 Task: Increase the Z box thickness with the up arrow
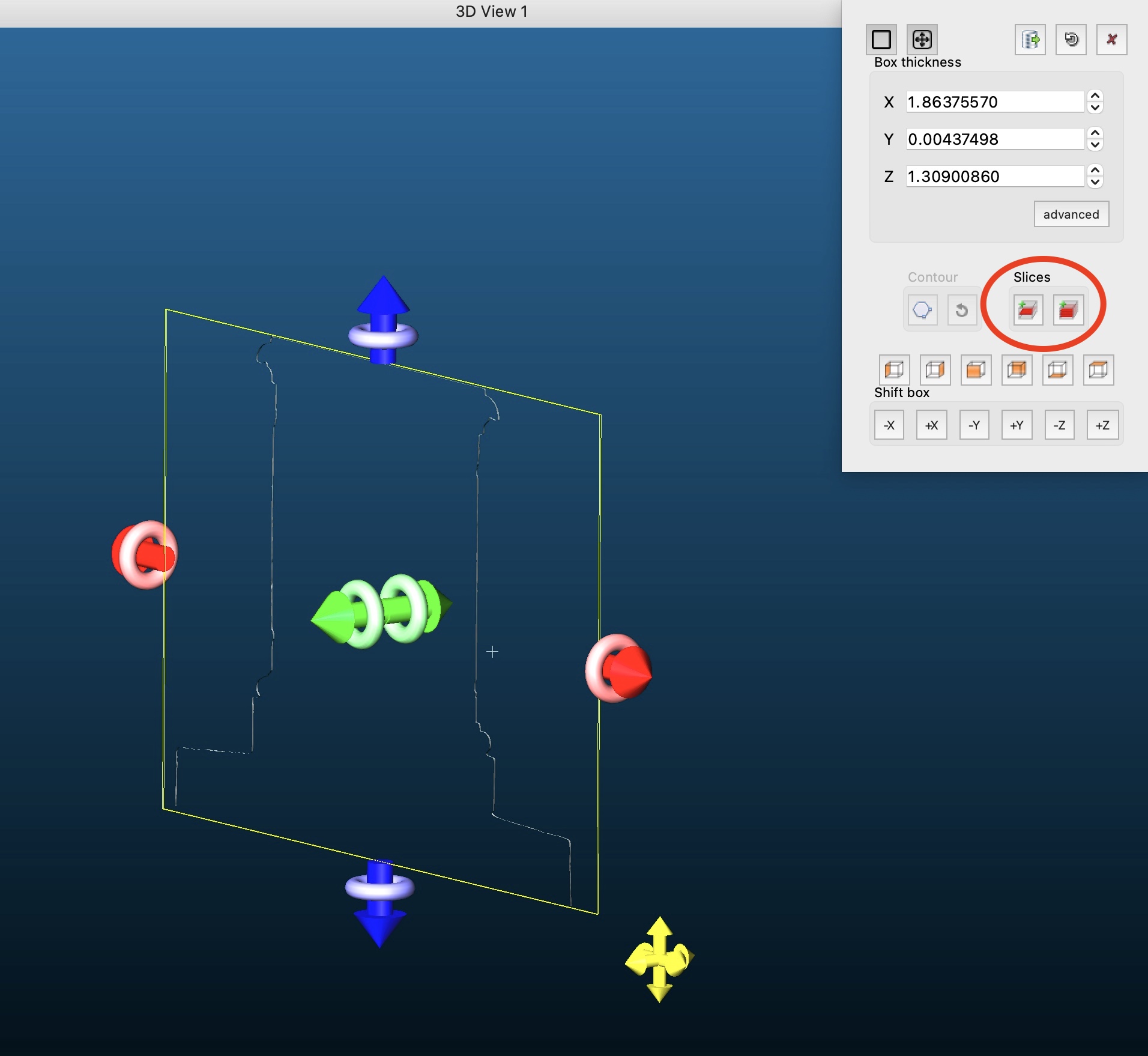point(1095,171)
